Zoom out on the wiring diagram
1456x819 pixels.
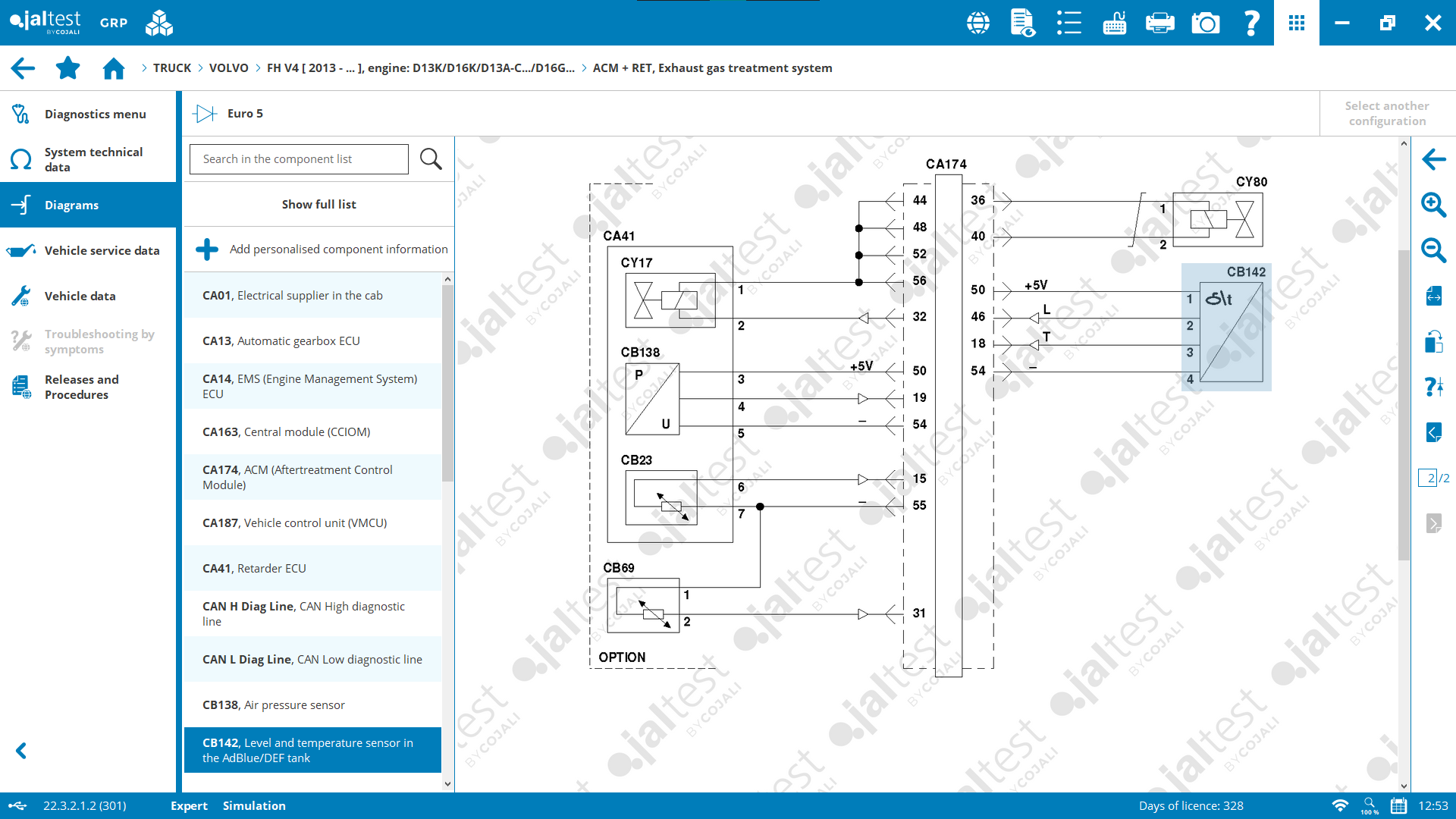click(1433, 250)
